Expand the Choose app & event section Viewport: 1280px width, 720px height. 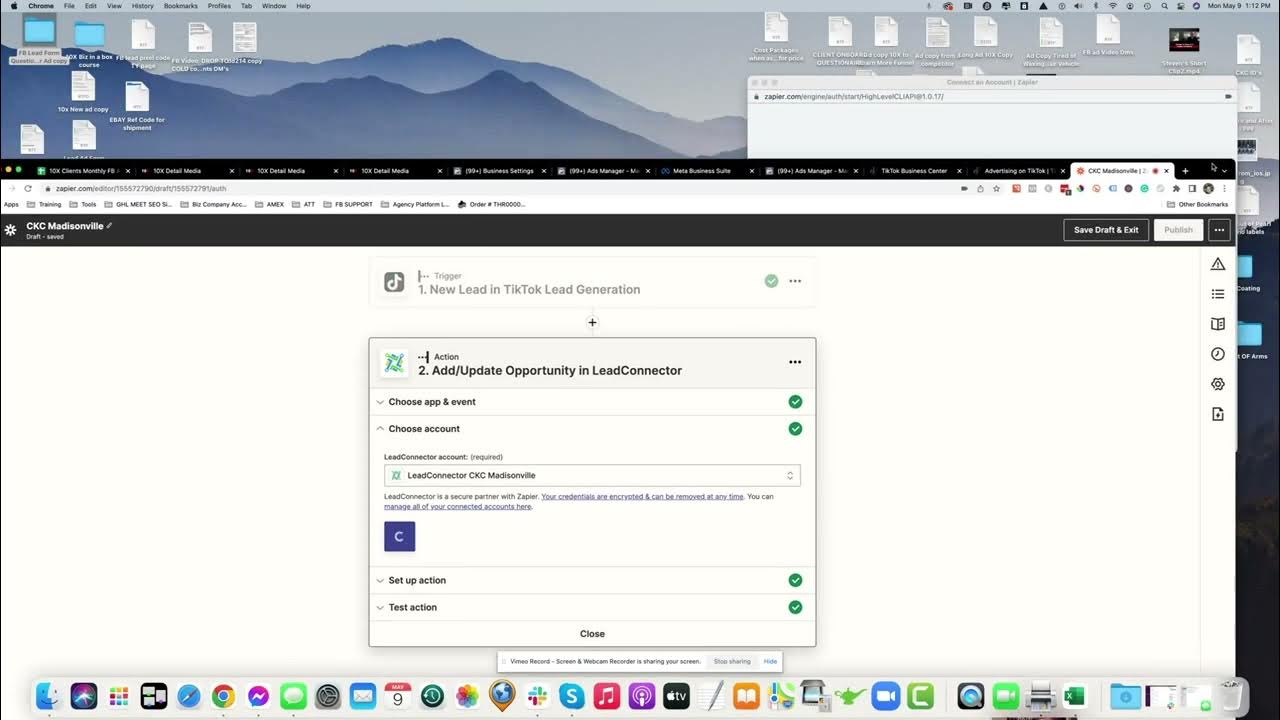click(x=592, y=402)
